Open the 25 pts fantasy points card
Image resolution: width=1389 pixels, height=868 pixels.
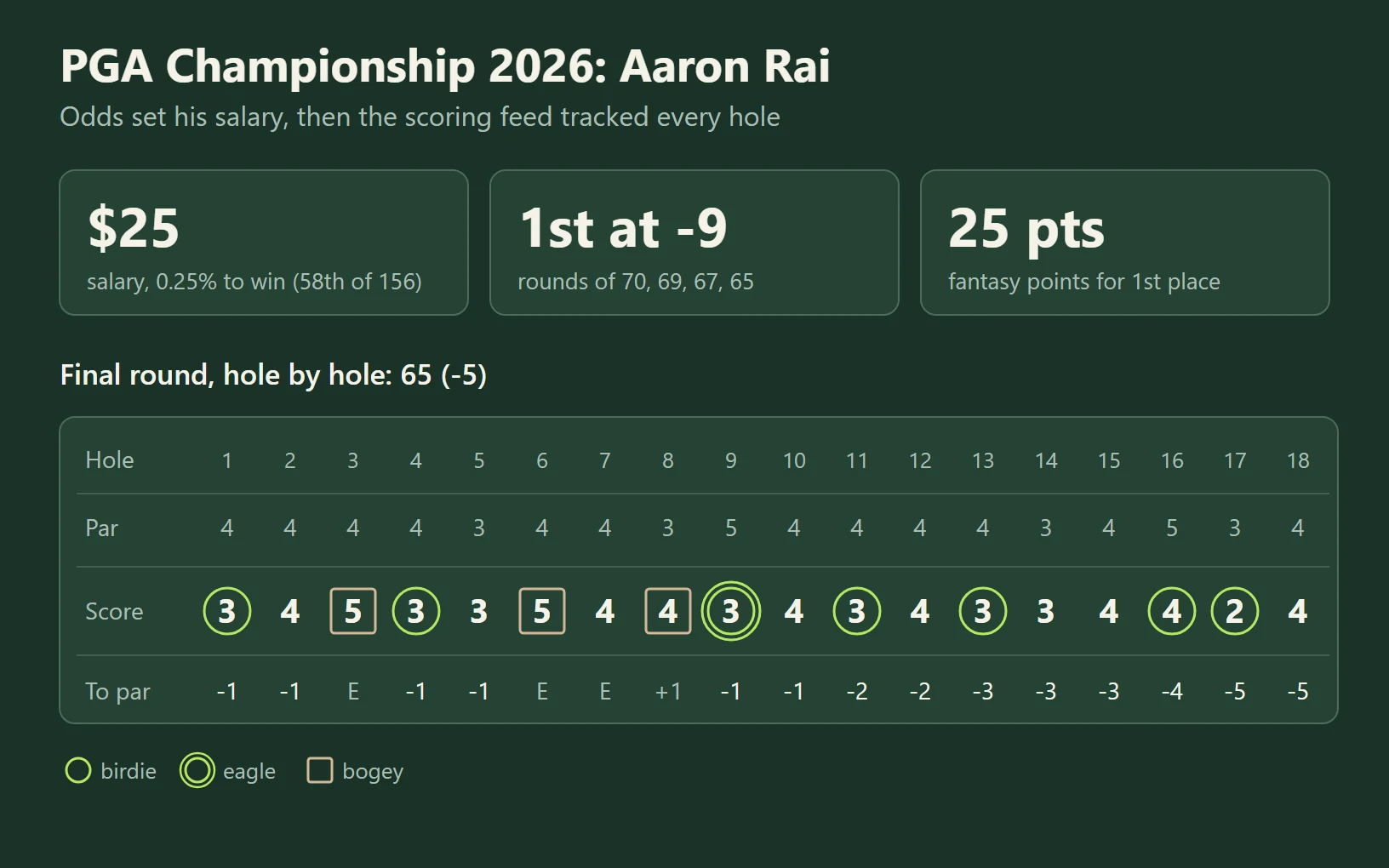[1125, 243]
